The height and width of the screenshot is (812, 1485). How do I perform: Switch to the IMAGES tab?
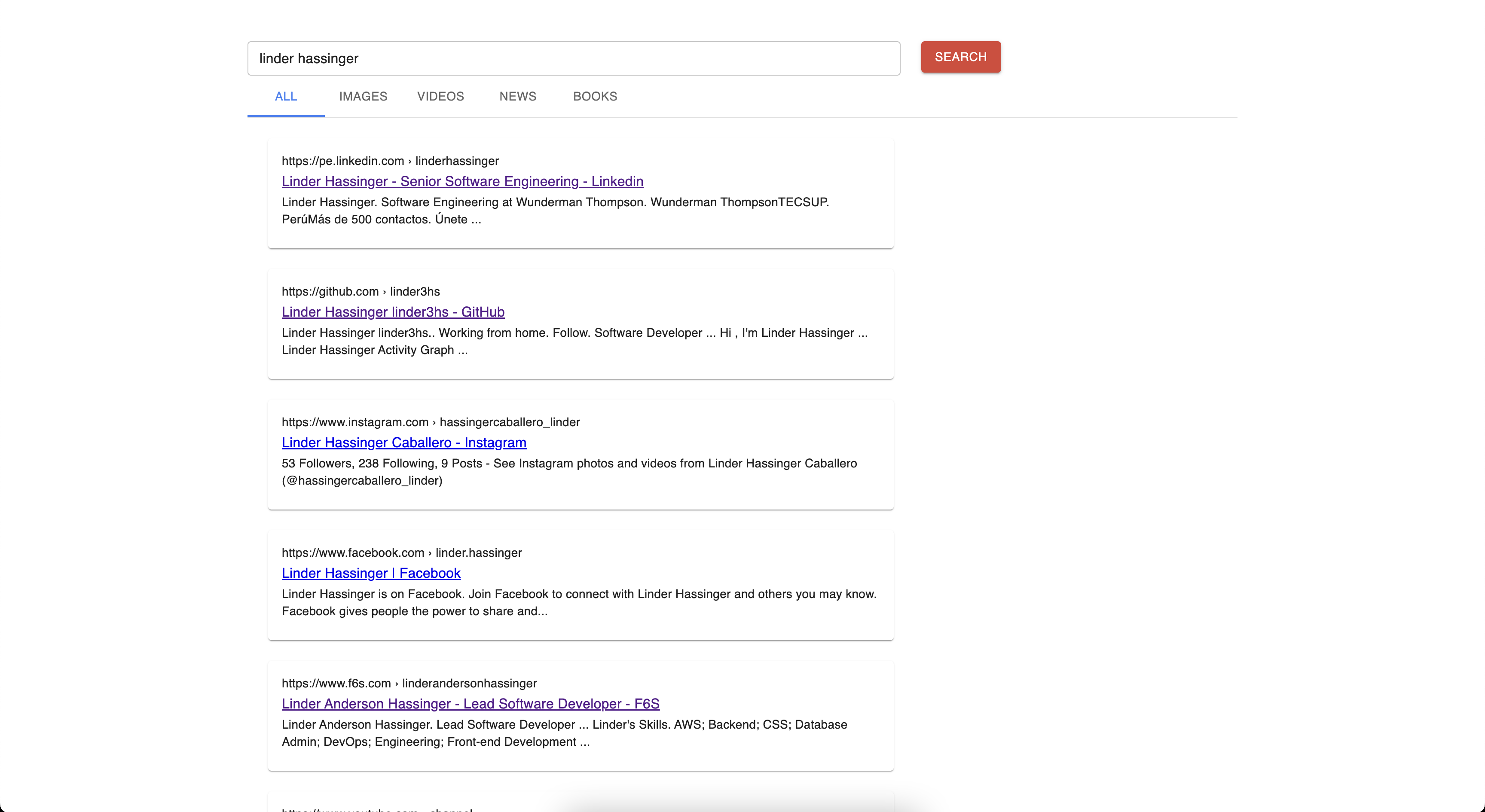tap(363, 96)
